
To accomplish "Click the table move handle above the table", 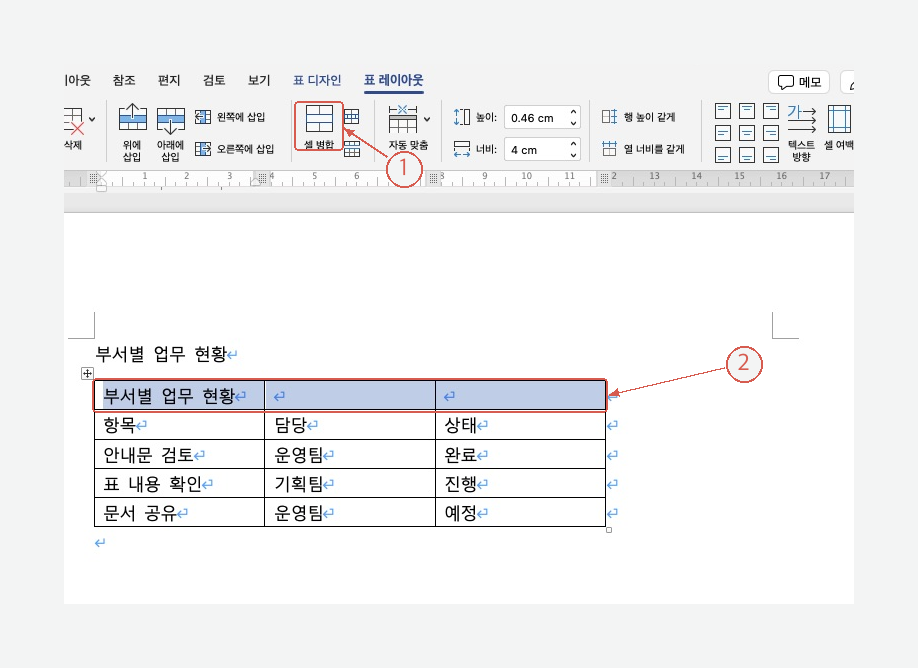I will pos(87,373).
